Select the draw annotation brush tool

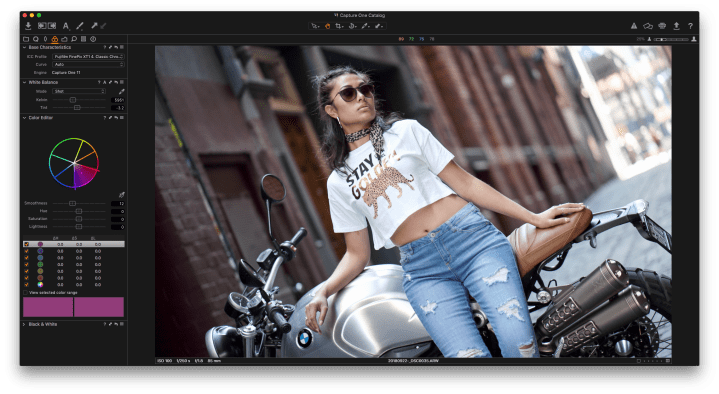click(x=80, y=26)
